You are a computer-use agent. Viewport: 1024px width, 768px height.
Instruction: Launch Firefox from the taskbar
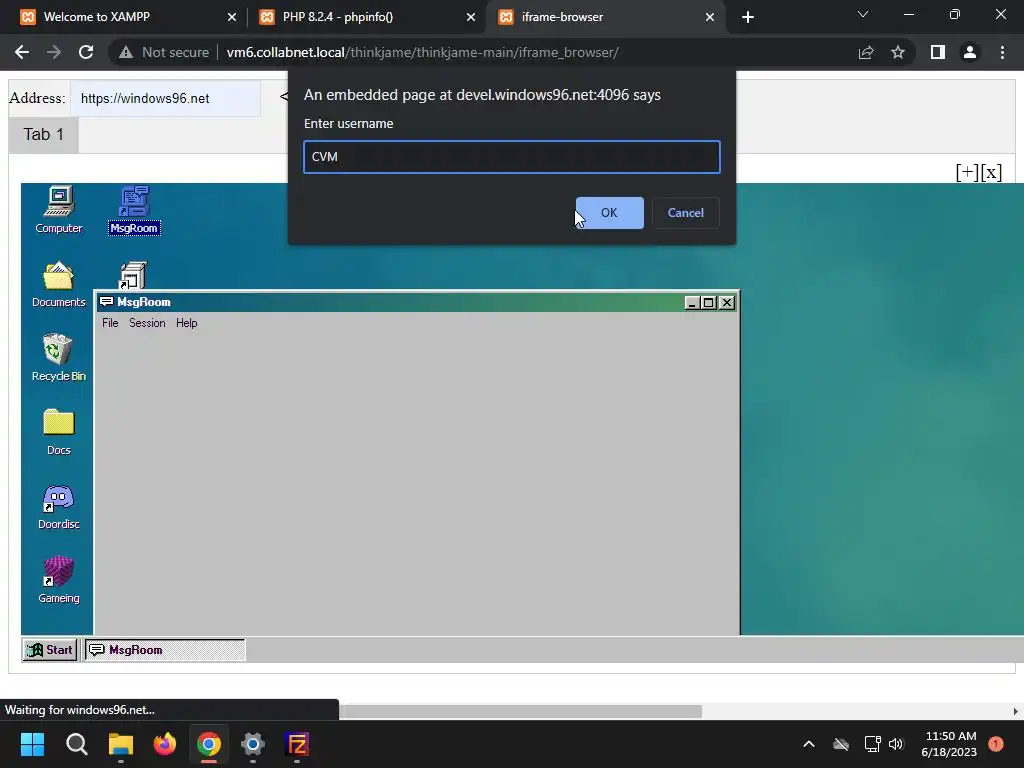165,744
